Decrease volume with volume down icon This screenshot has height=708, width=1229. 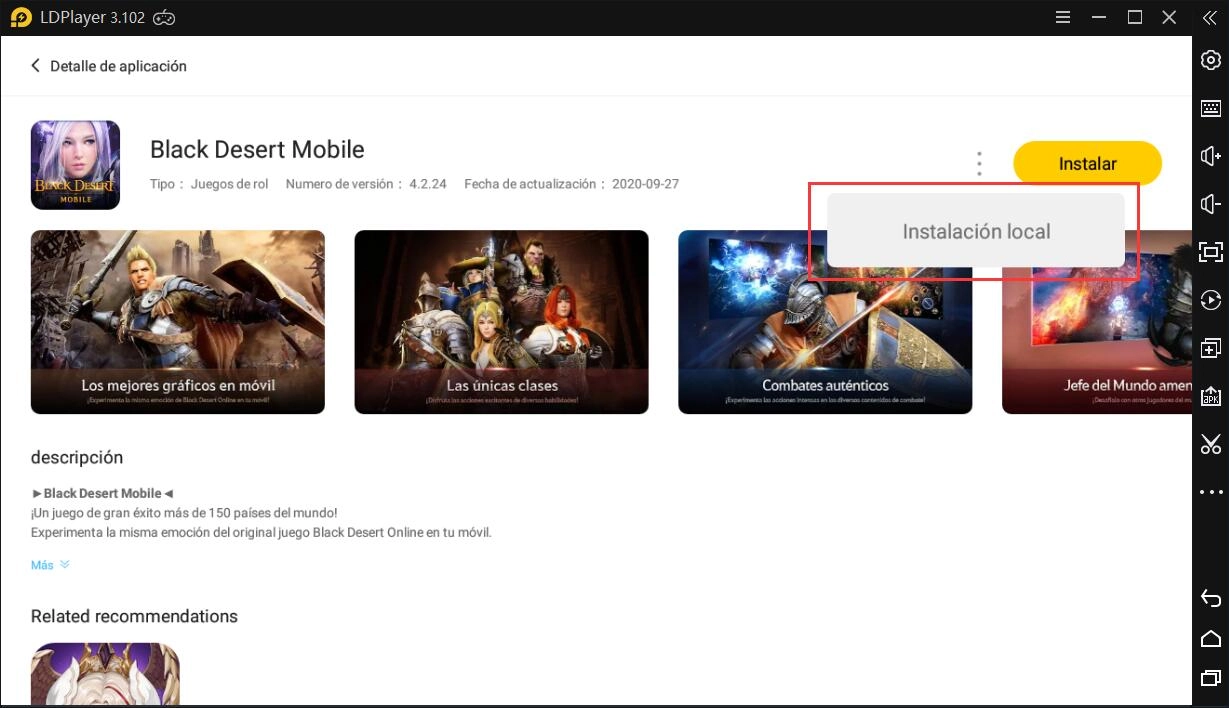1210,204
